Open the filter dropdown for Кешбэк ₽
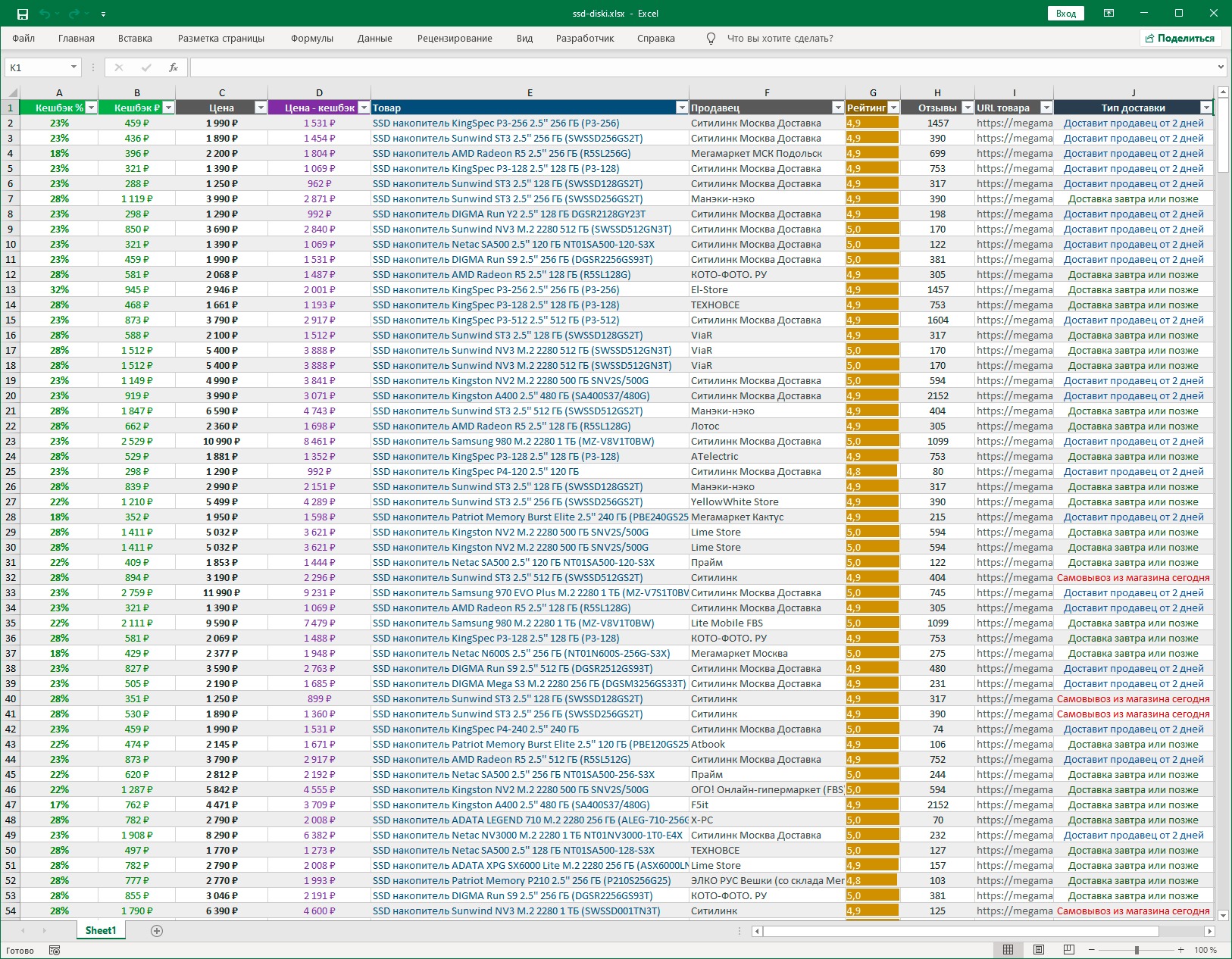The height and width of the screenshot is (959, 1232). pyautogui.click(x=168, y=108)
